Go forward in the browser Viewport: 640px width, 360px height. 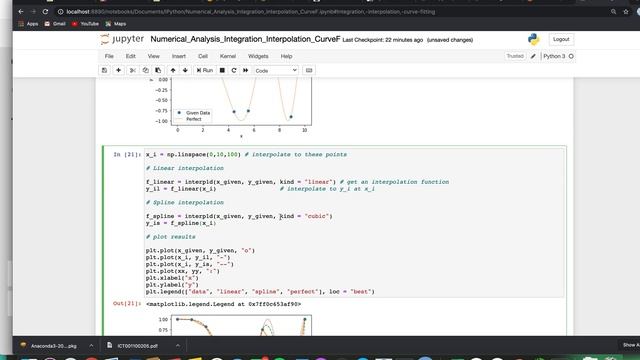[33, 12]
